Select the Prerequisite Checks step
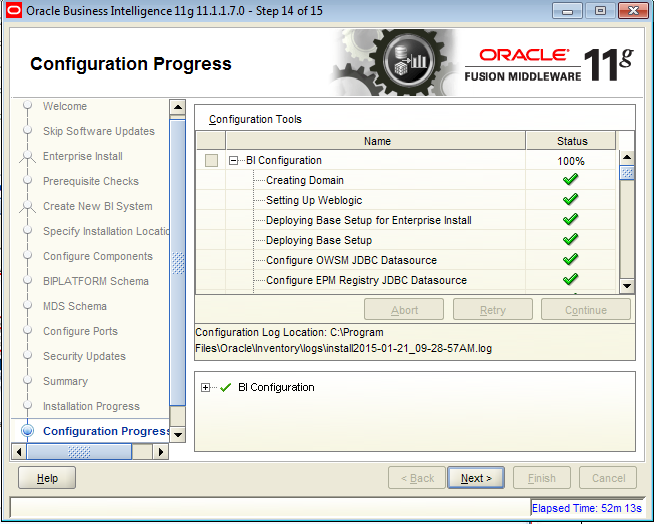Image resolution: width=654 pixels, height=524 pixels. (91, 181)
